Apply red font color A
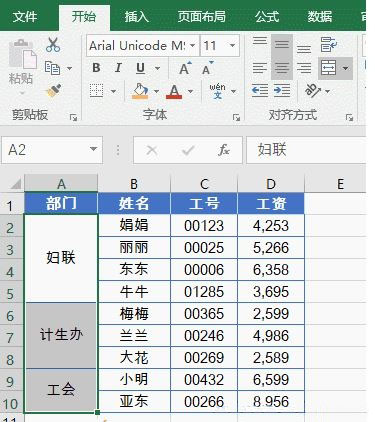This screenshot has height=422, width=375. click(174, 91)
